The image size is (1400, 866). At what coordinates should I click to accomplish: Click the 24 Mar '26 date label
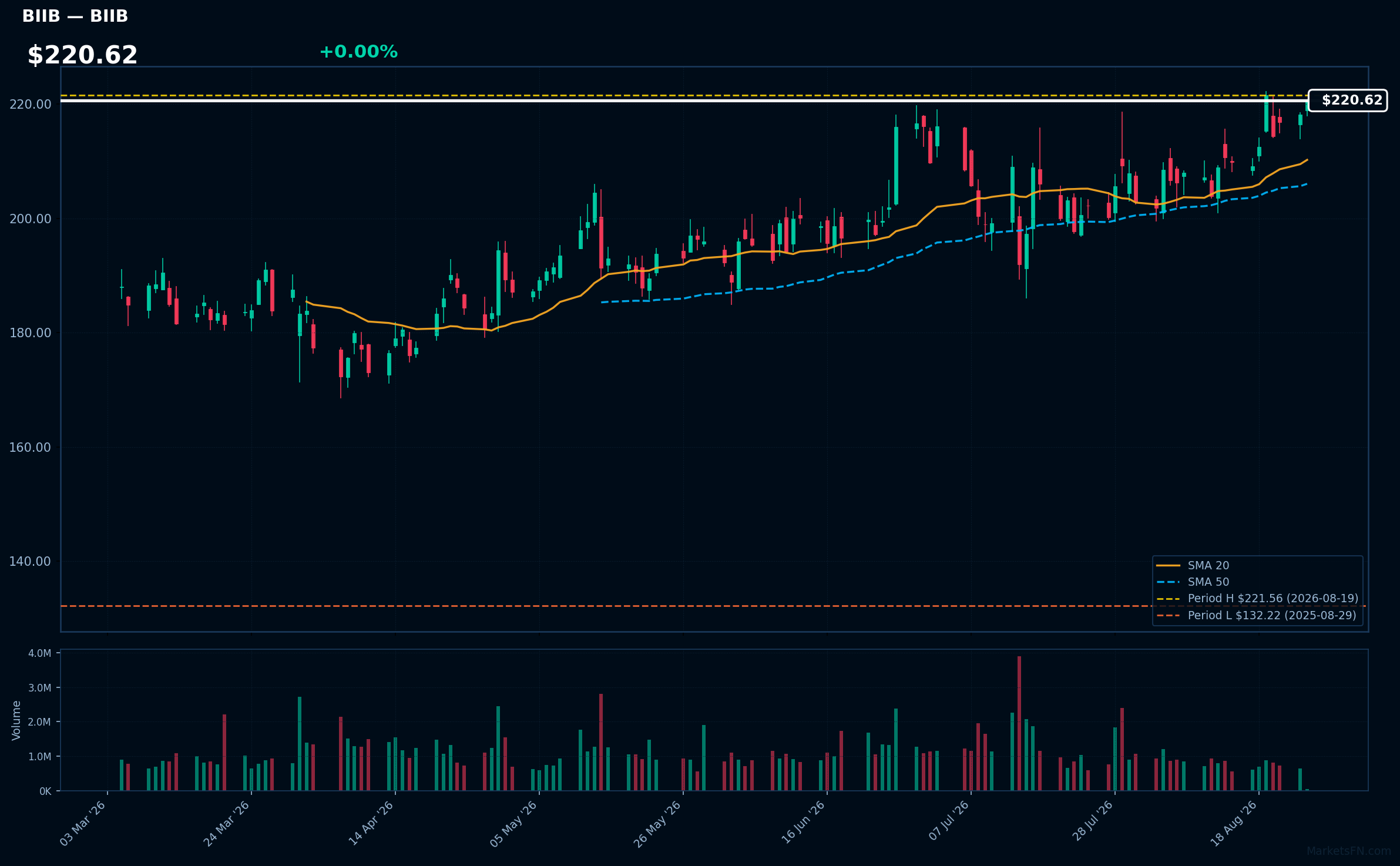227,823
